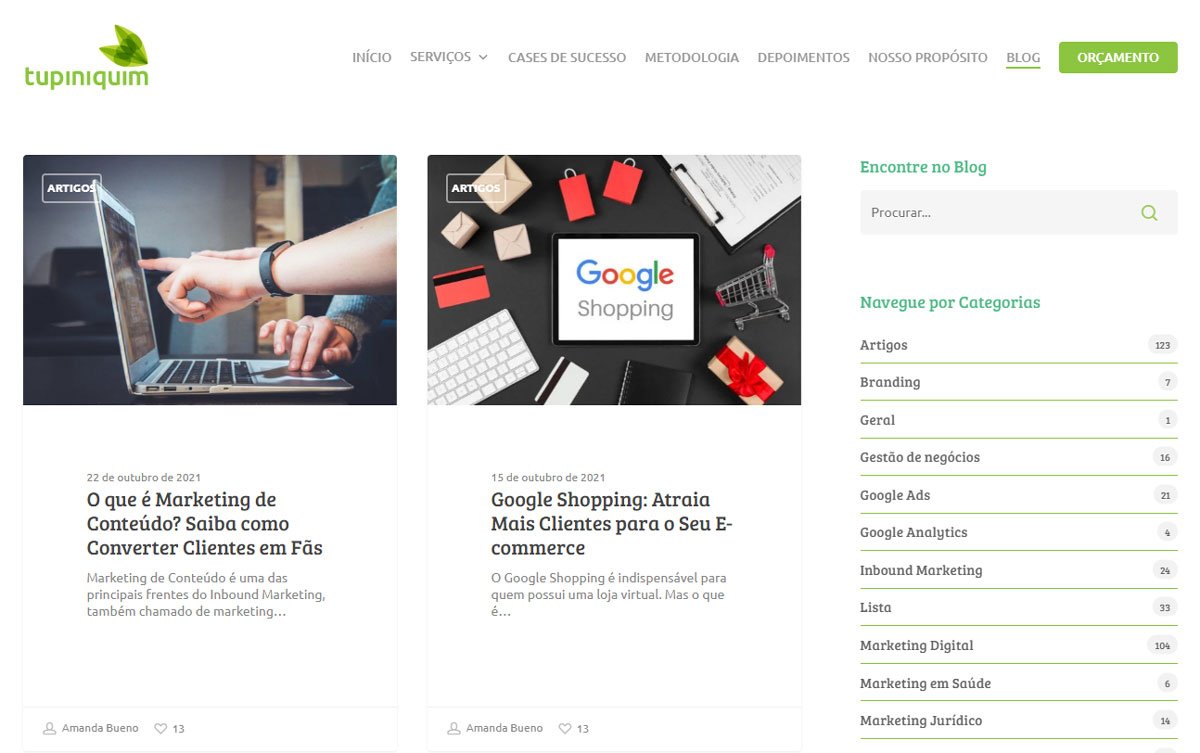The width and height of the screenshot is (1200, 753).
Task: Open the Google Shopping article title
Action: coord(612,524)
